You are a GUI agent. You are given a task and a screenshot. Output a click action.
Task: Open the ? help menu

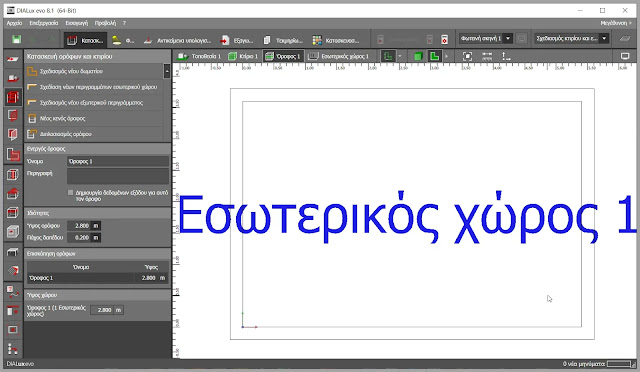click(124, 23)
